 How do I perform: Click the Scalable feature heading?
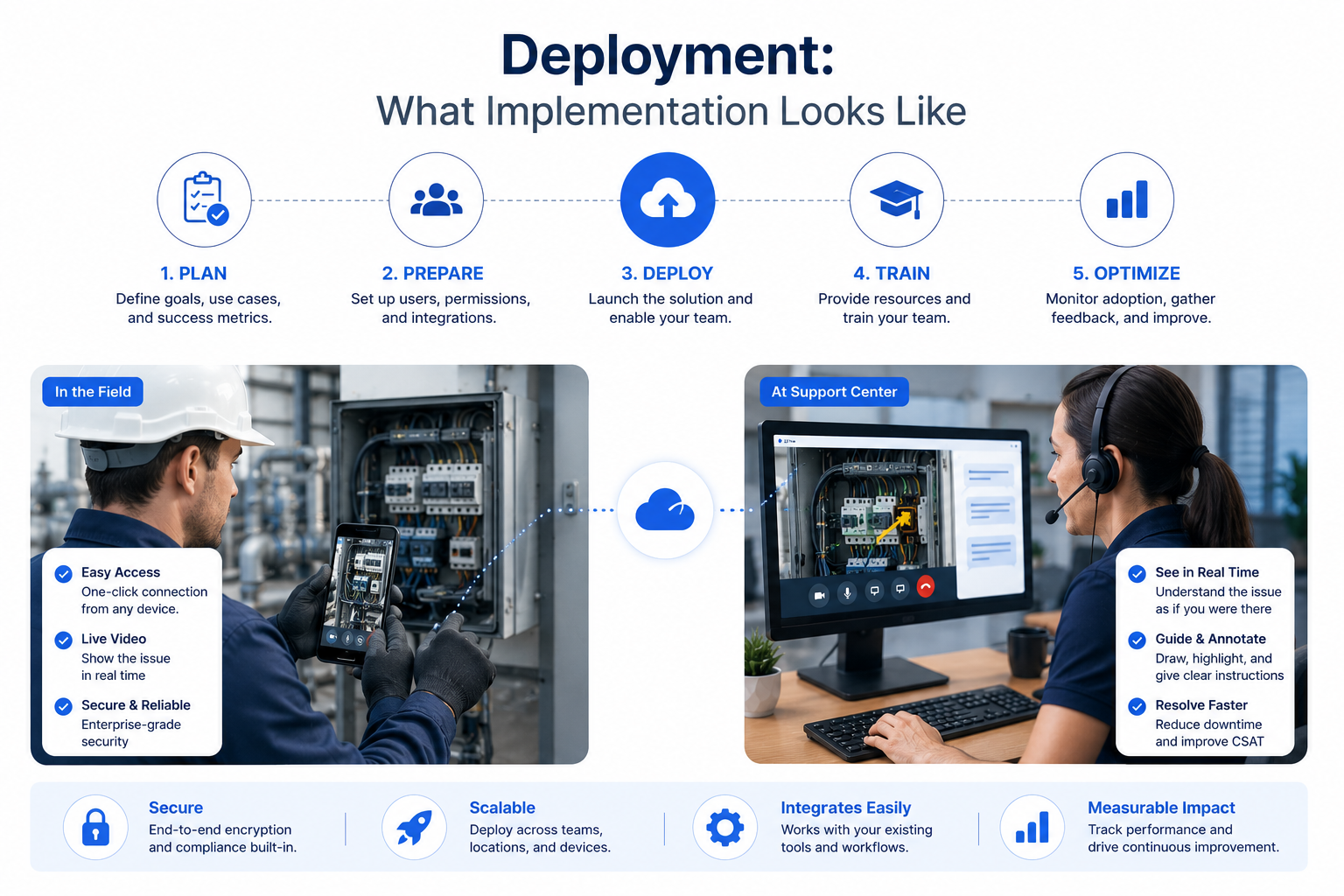pos(502,808)
